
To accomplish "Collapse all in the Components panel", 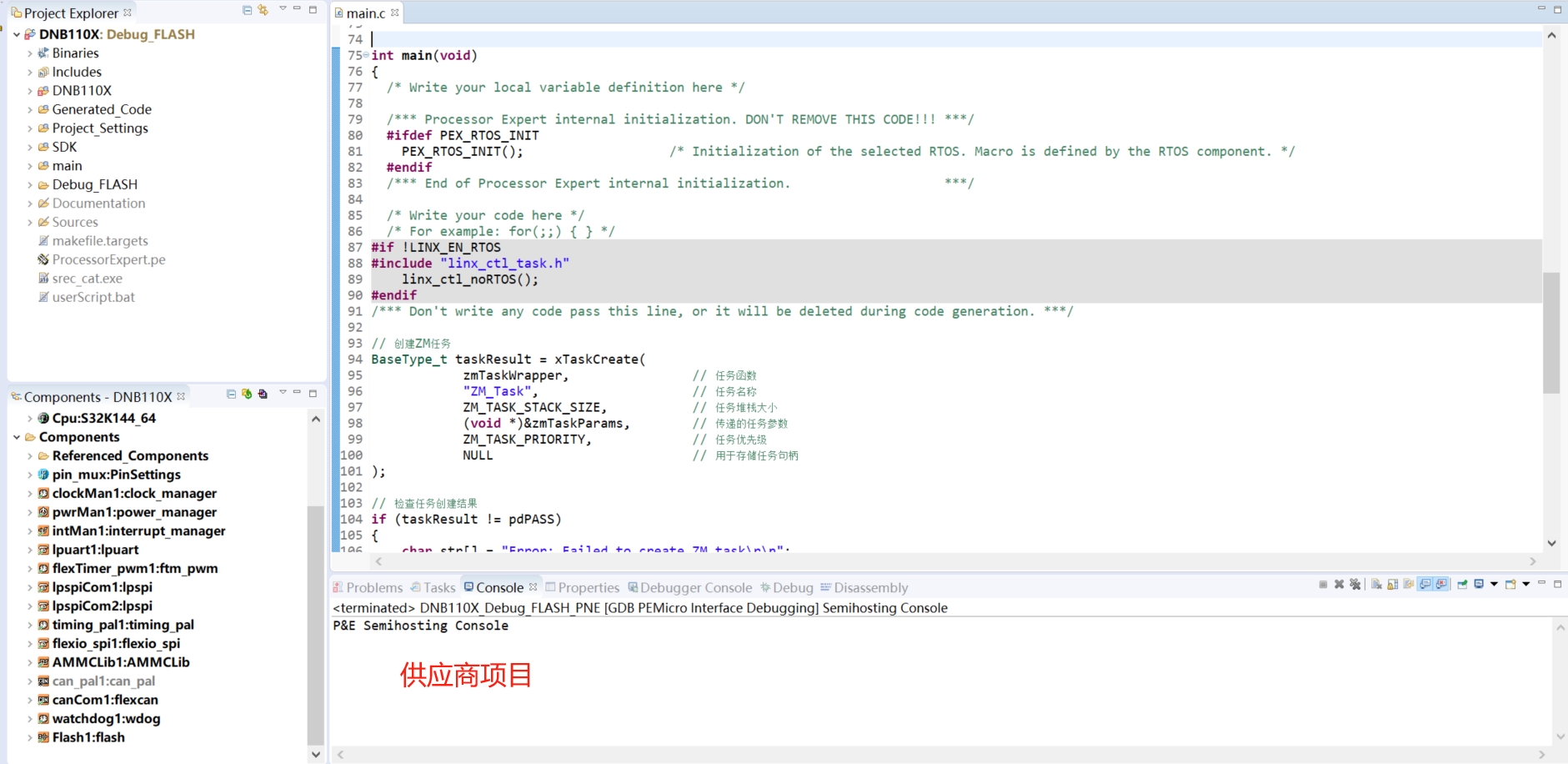I will click(x=231, y=394).
